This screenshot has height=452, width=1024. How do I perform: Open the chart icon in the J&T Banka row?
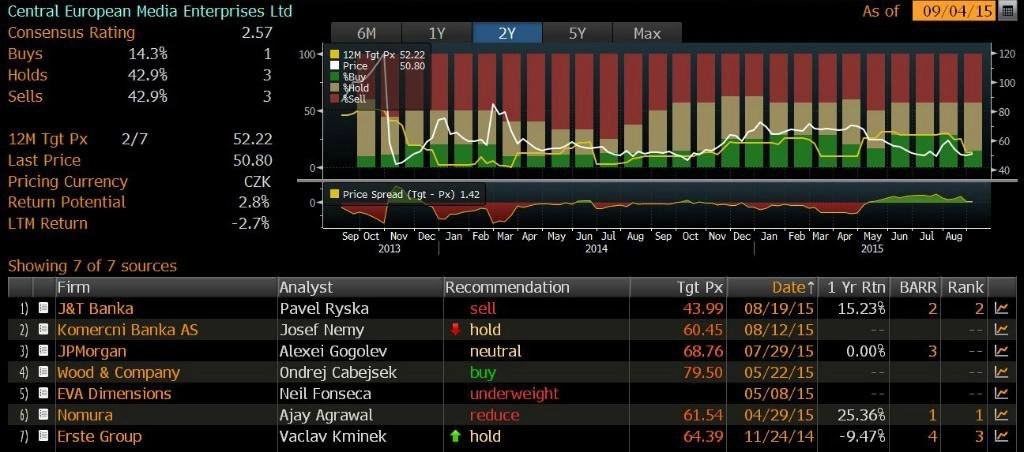1001,308
